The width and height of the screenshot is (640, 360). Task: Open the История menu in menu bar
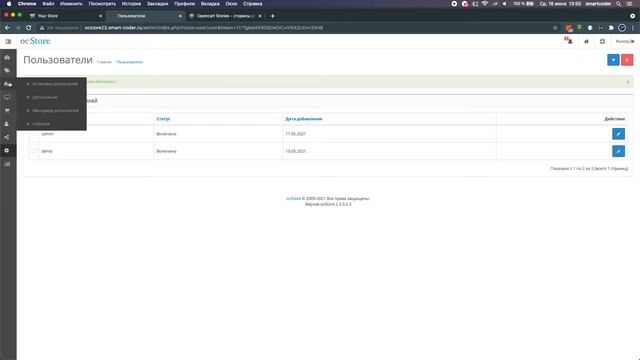pos(131,4)
